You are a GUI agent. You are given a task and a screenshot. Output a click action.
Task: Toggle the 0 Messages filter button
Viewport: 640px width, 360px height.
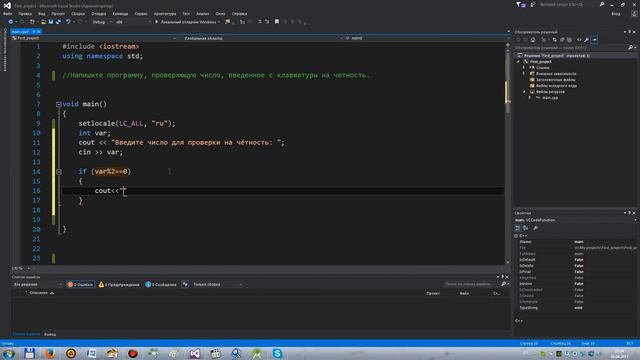pos(161,284)
